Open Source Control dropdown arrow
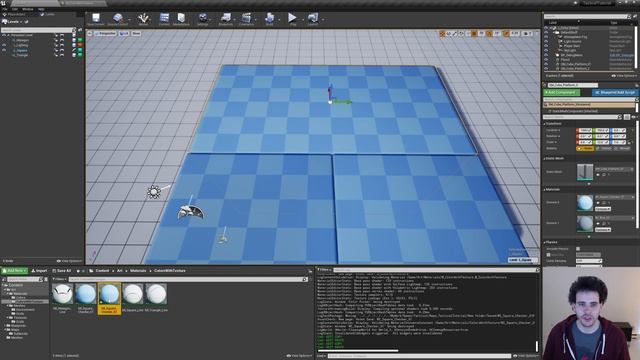The image size is (640, 360). tap(129, 19)
